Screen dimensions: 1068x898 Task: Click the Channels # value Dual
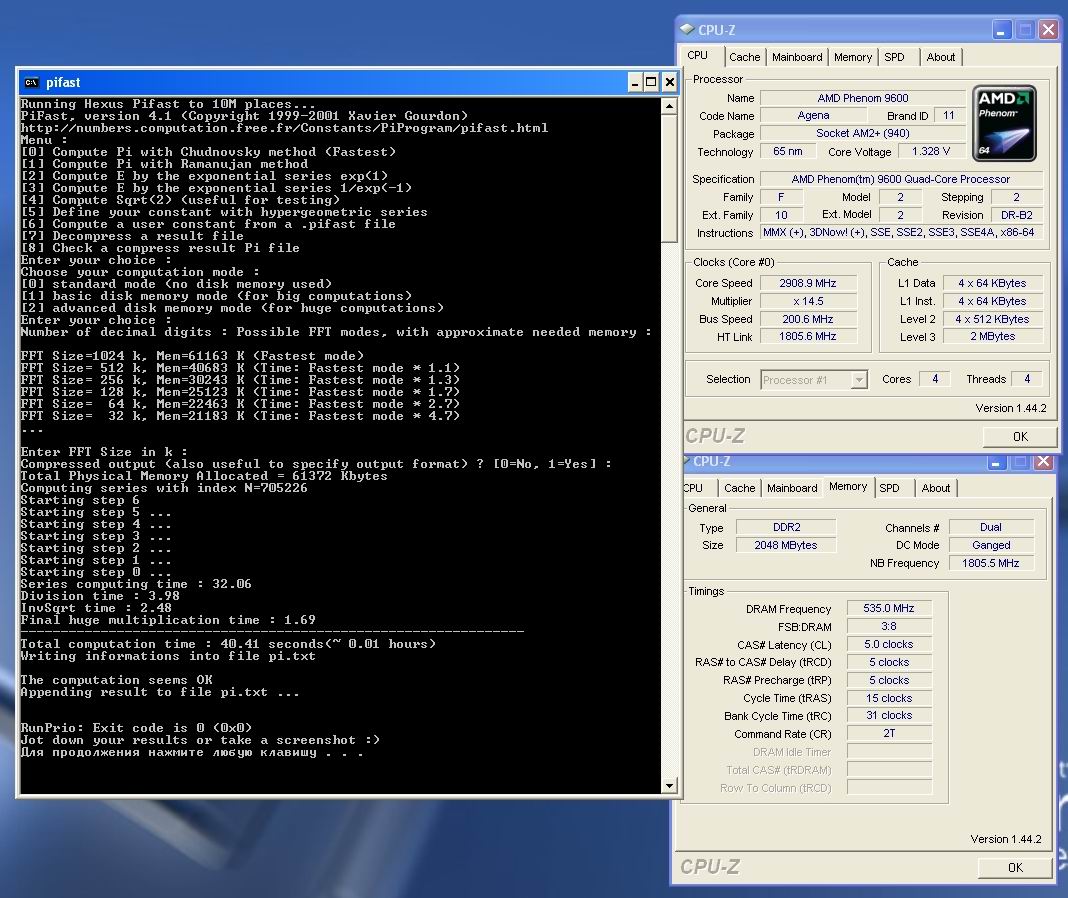pyautogui.click(x=991, y=527)
